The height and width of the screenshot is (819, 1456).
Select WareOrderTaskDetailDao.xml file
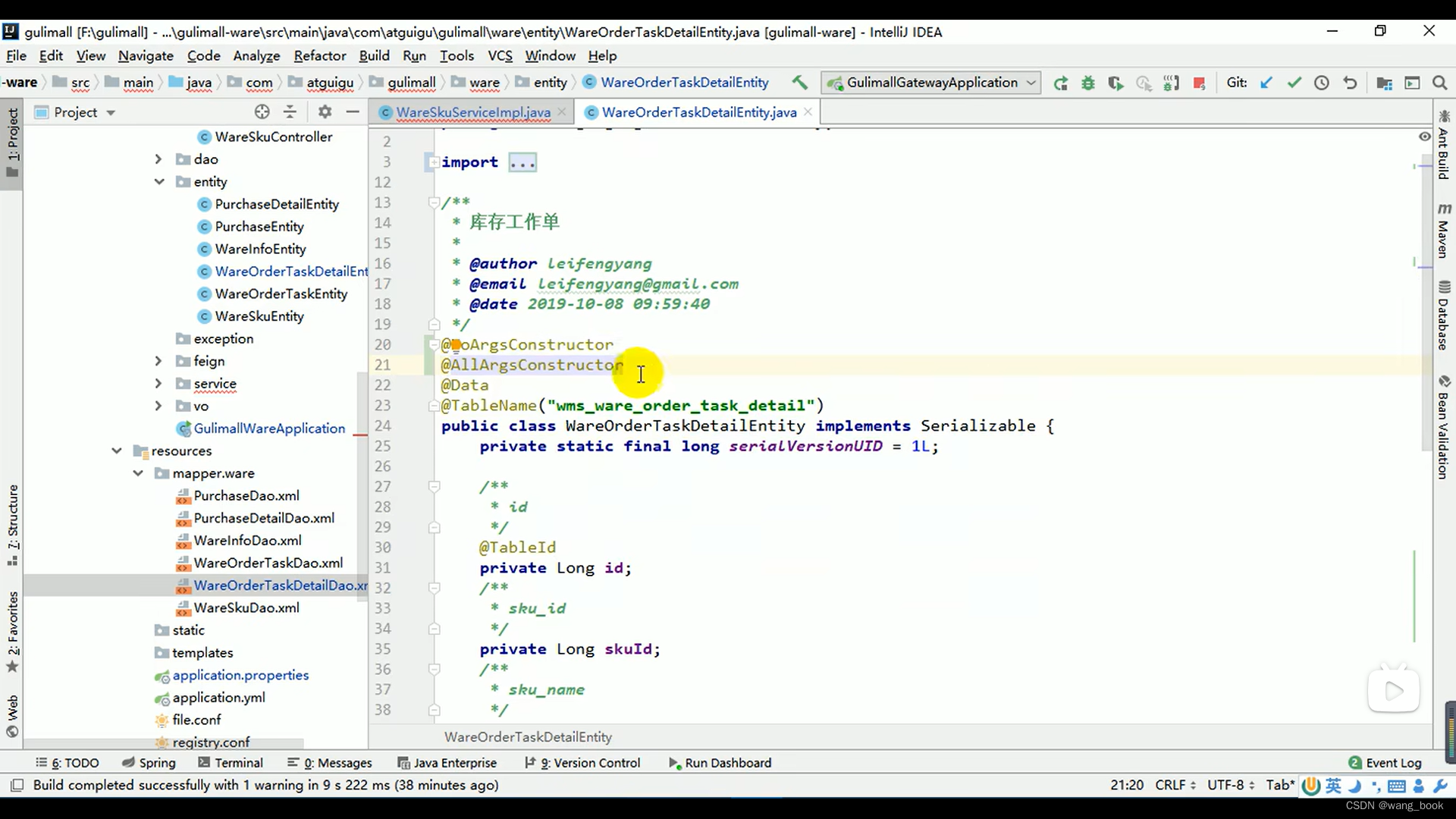pyautogui.click(x=281, y=584)
